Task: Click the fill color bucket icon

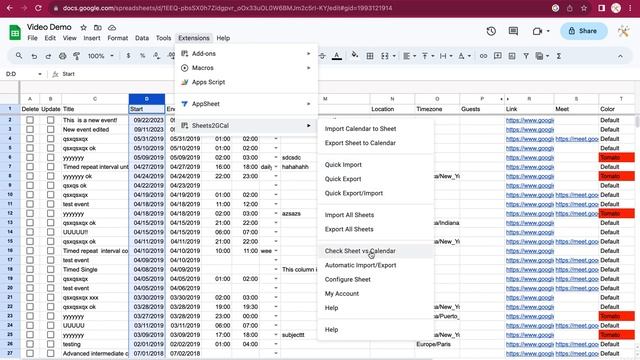Action: pos(355,56)
